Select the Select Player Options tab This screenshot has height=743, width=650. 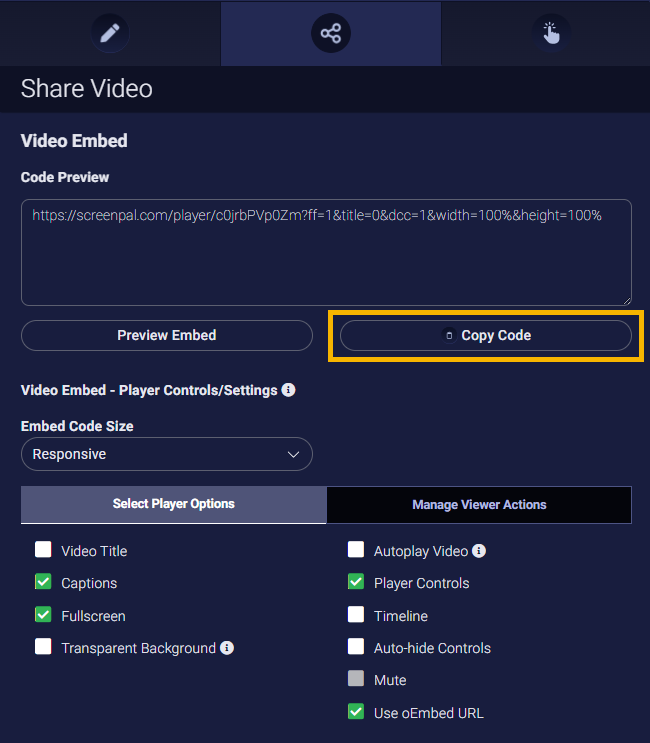click(173, 505)
